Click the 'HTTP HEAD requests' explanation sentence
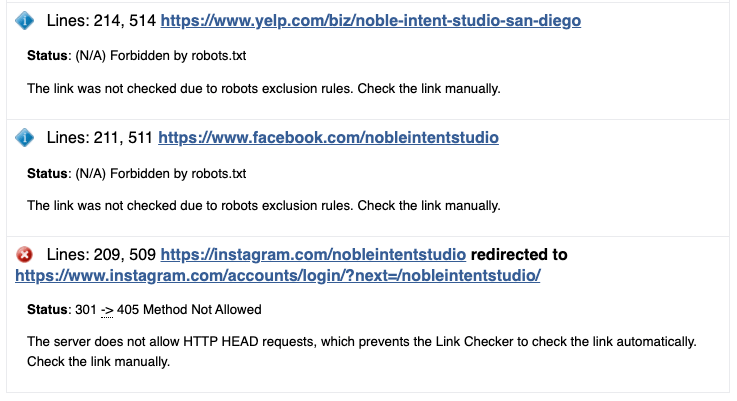Screen dimensions: 737x401 click(360, 342)
